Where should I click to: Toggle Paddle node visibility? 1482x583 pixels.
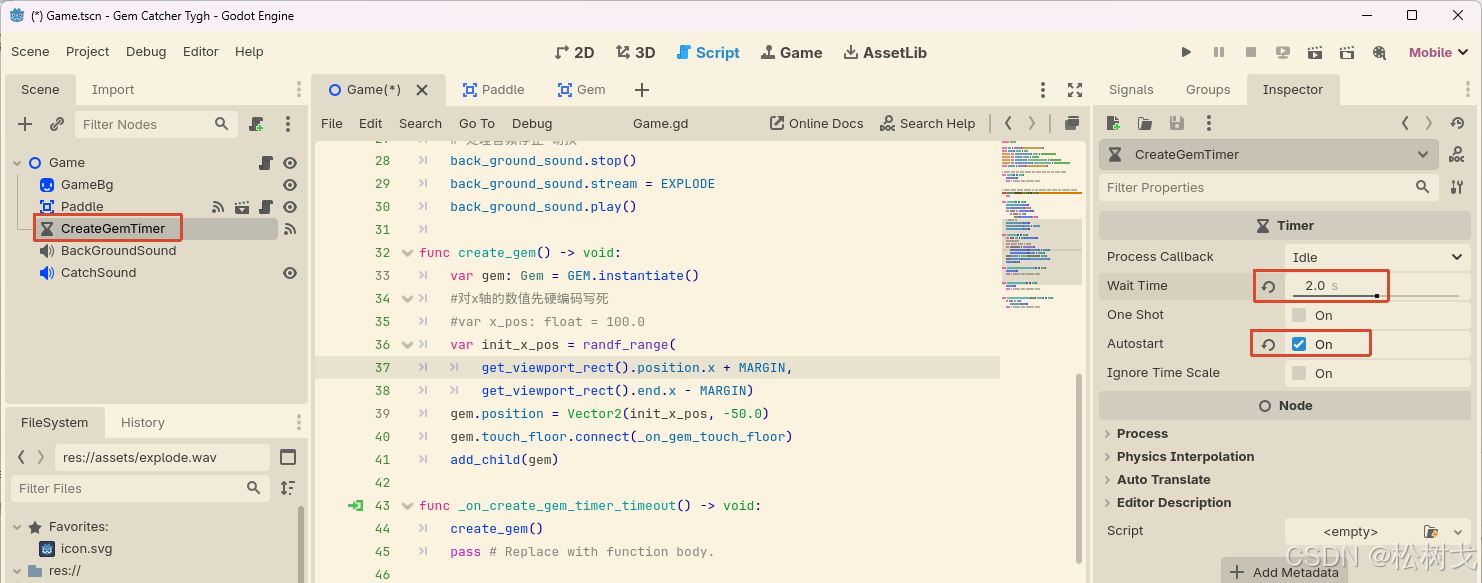tap(290, 207)
